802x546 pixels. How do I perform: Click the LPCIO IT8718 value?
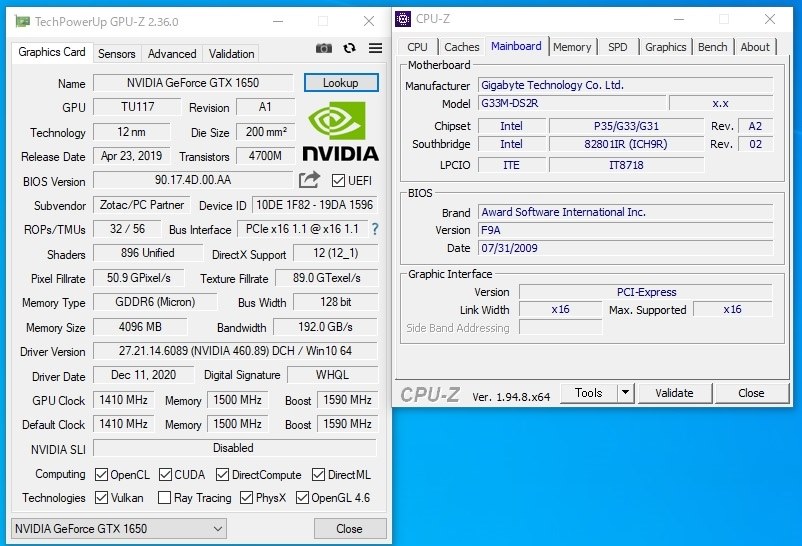pyautogui.click(x=626, y=165)
